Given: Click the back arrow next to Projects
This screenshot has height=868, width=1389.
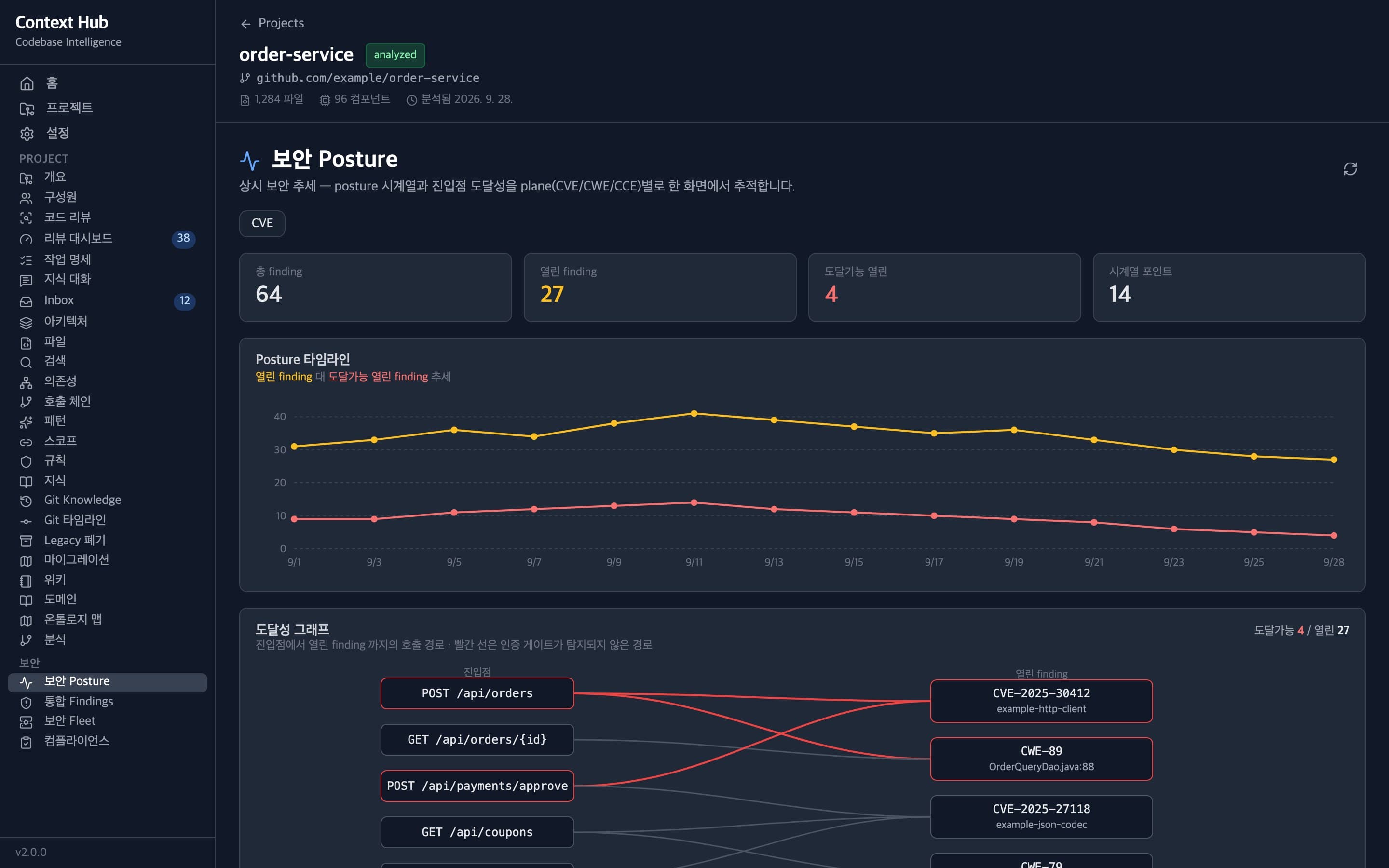Looking at the screenshot, I should [x=245, y=24].
